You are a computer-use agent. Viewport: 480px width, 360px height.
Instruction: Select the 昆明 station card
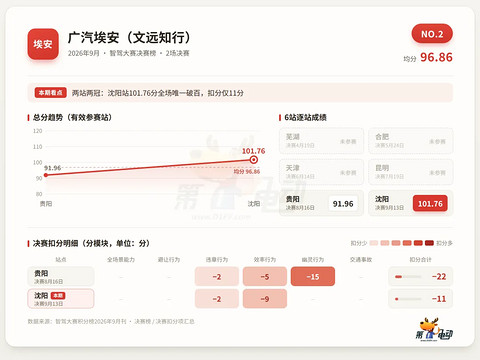pyautogui.click(x=411, y=172)
